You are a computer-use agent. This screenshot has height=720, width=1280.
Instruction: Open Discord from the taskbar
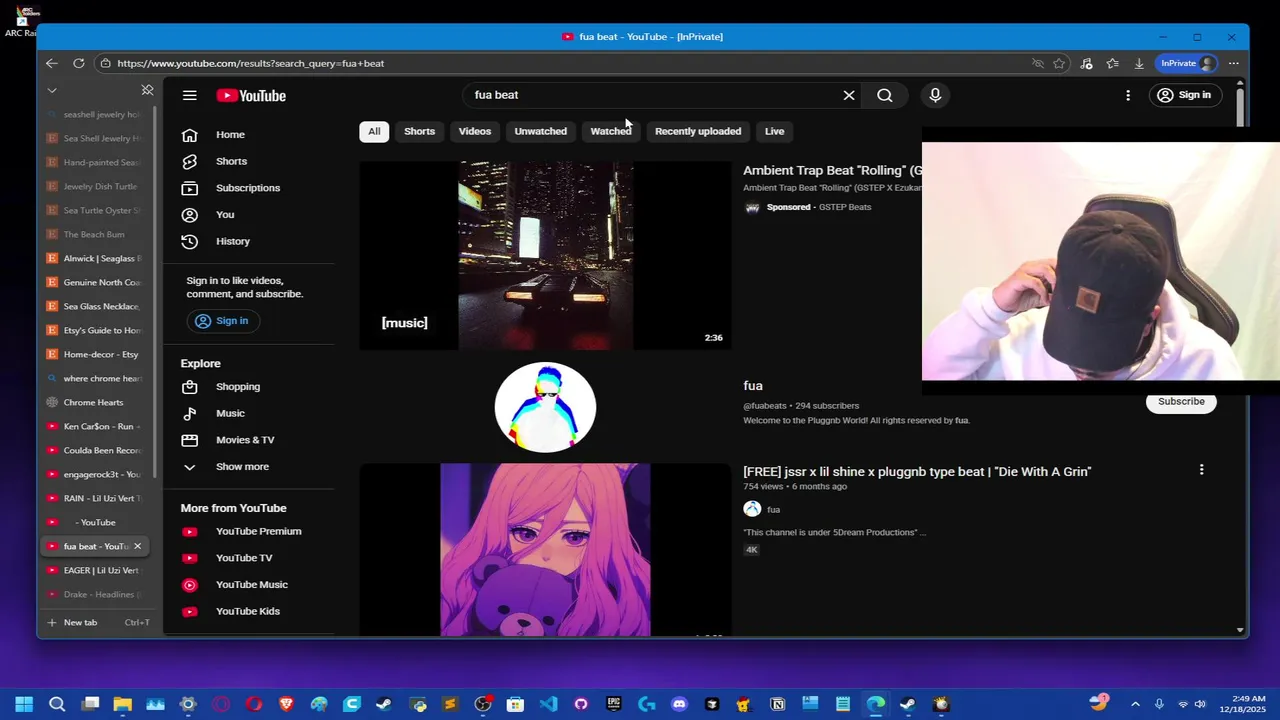tap(680, 704)
